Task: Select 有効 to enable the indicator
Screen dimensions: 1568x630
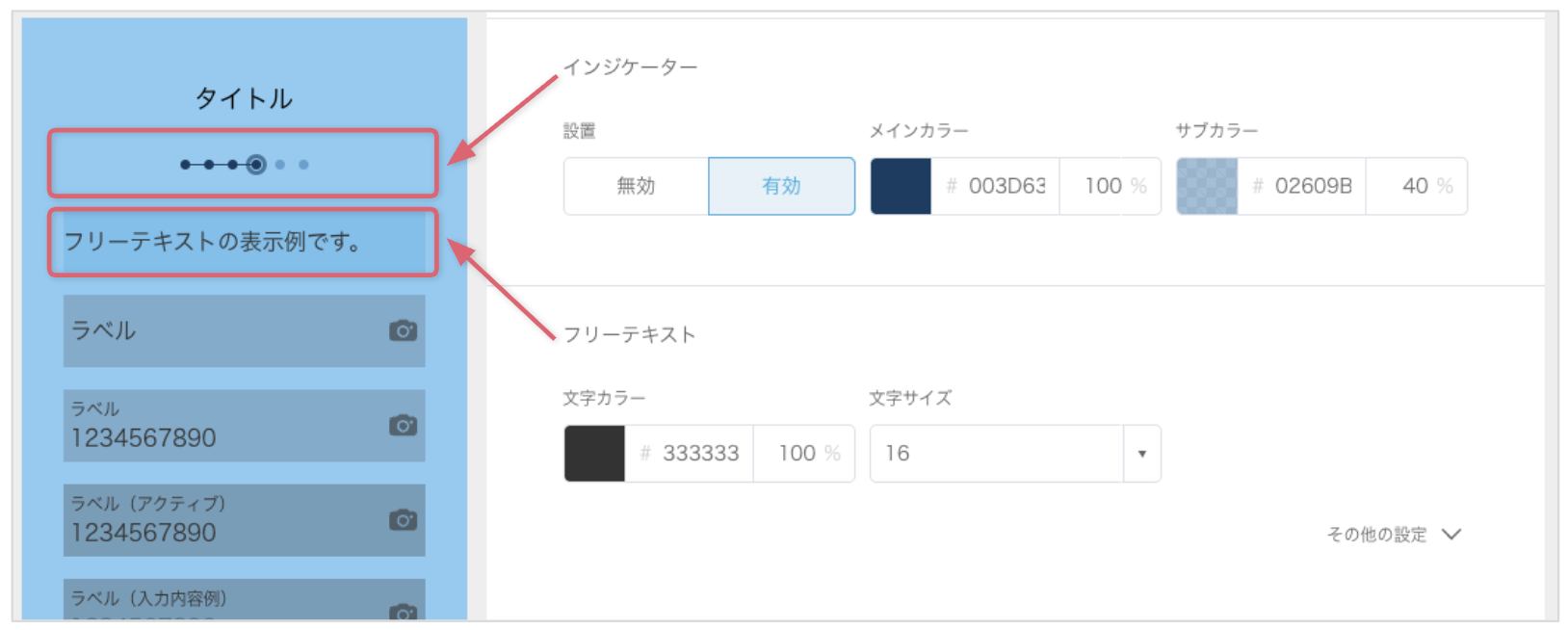Action: [781, 186]
